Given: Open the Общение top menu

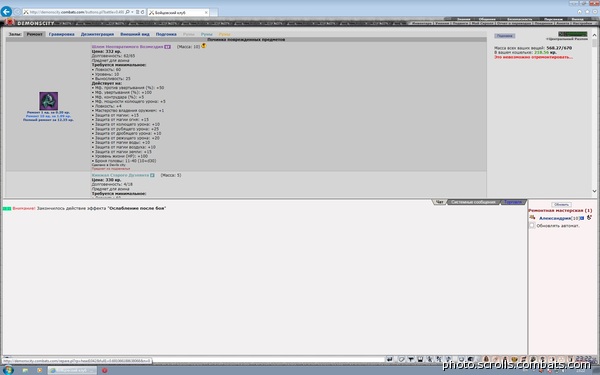Looking at the screenshot, I should [x=487, y=19].
